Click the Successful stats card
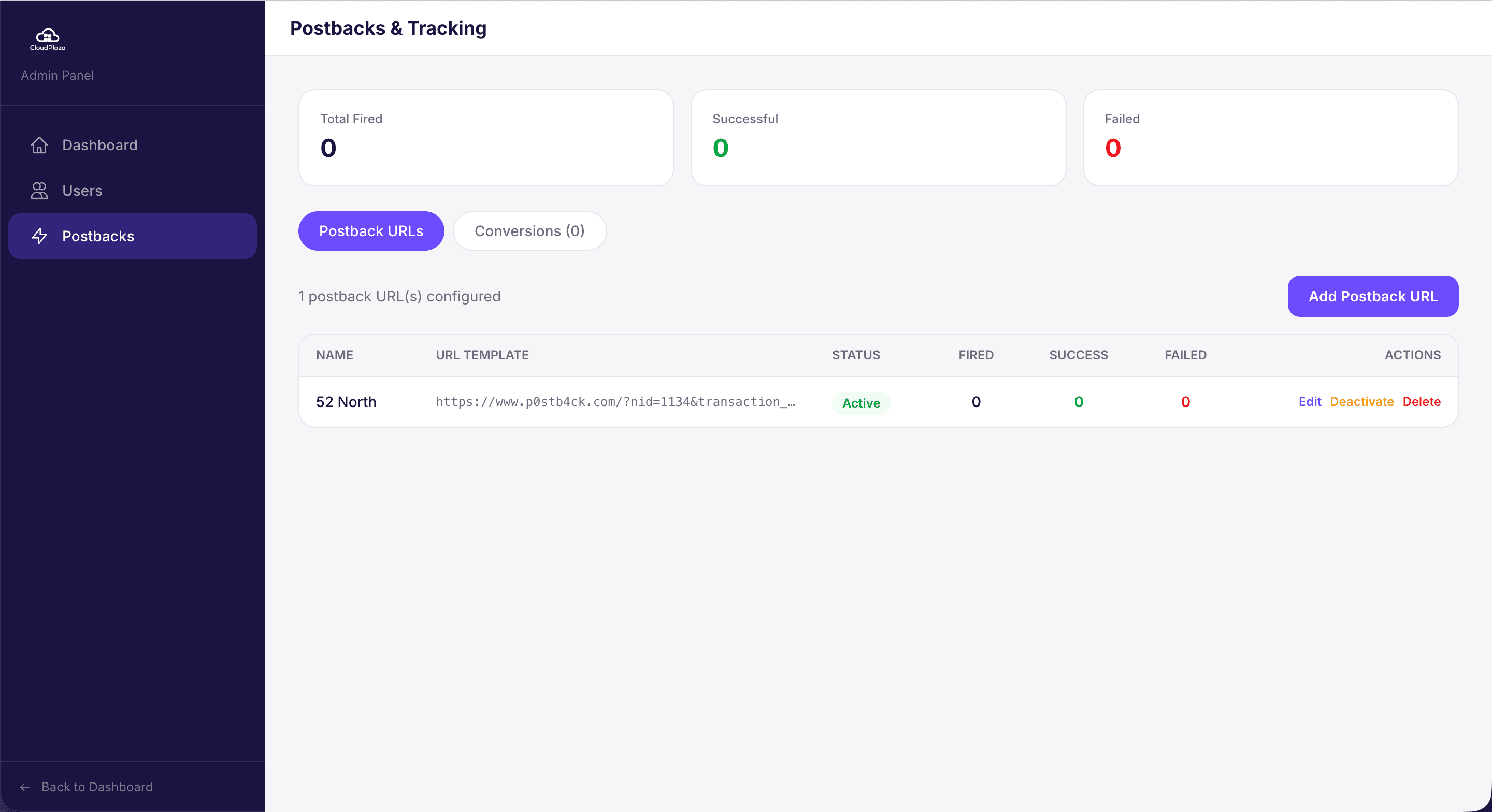 pos(878,138)
